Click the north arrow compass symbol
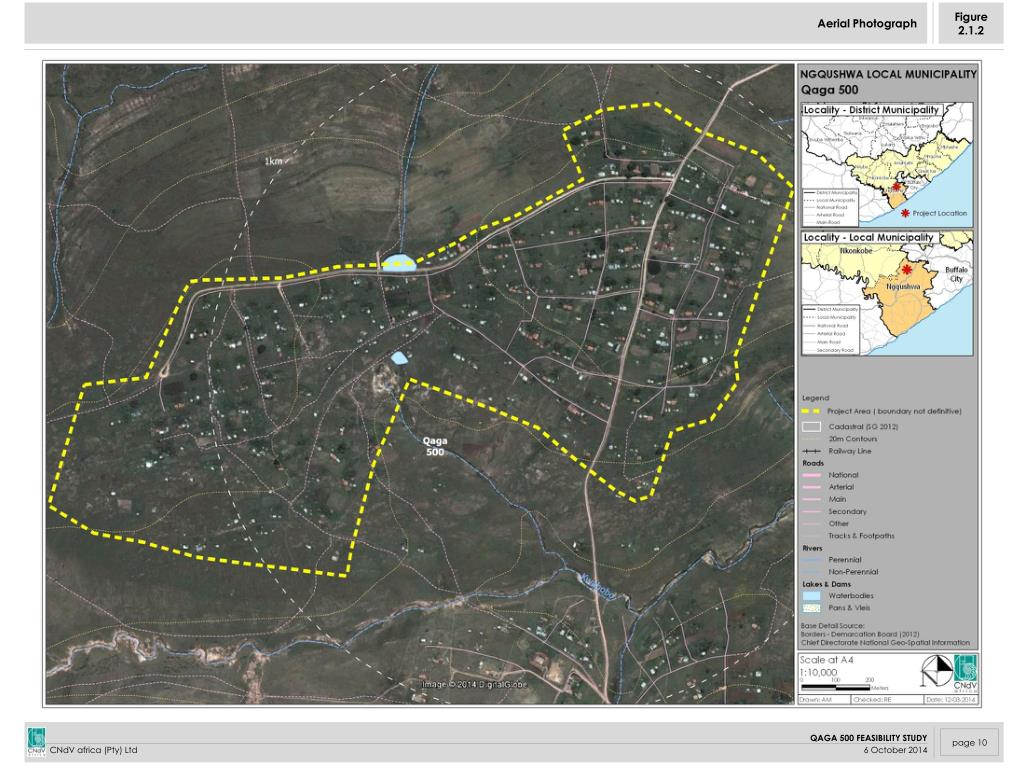1024x768 pixels. [936, 672]
